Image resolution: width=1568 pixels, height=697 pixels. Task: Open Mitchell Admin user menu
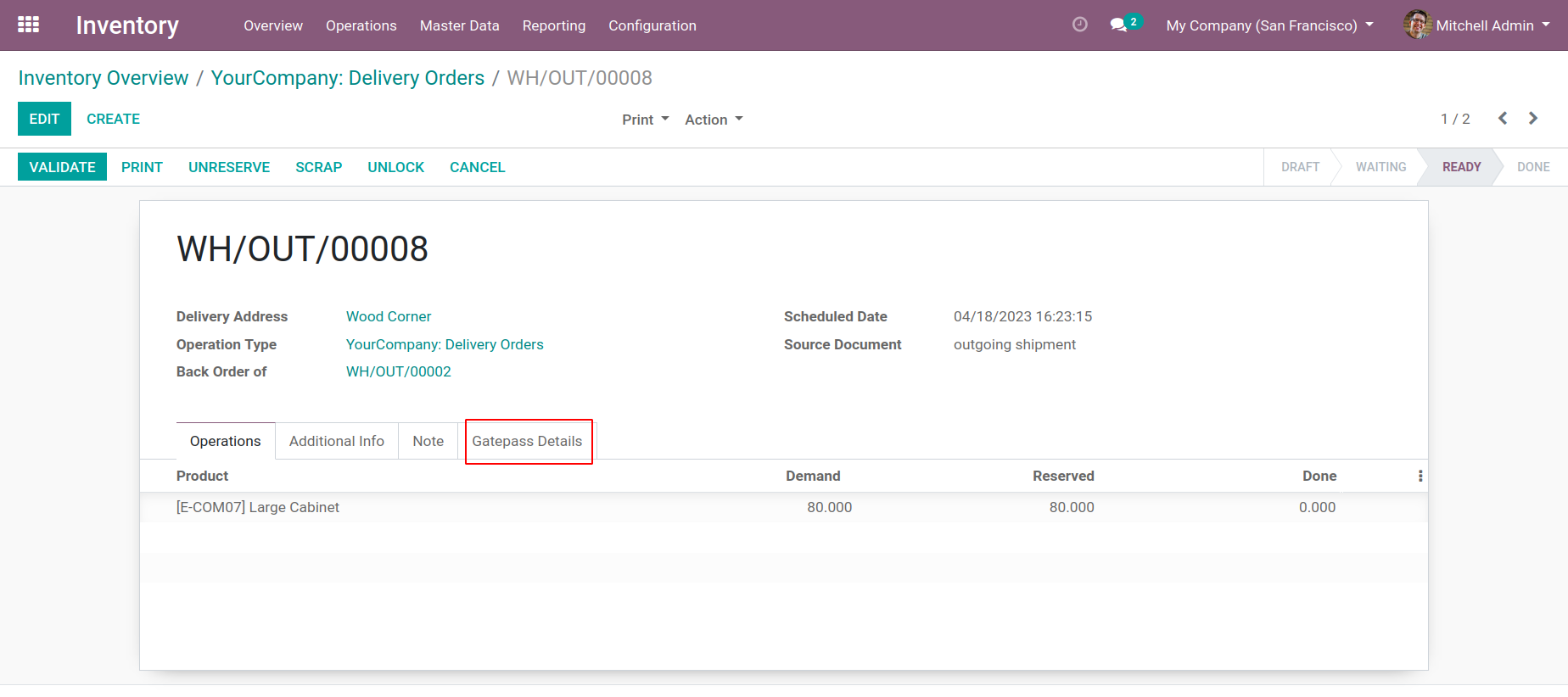1477,25
